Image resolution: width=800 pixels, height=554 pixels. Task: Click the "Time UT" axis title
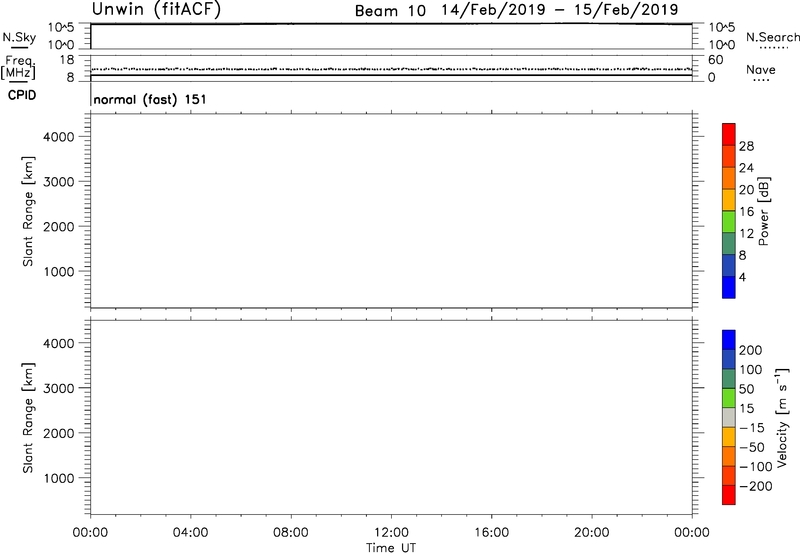pyautogui.click(x=391, y=548)
